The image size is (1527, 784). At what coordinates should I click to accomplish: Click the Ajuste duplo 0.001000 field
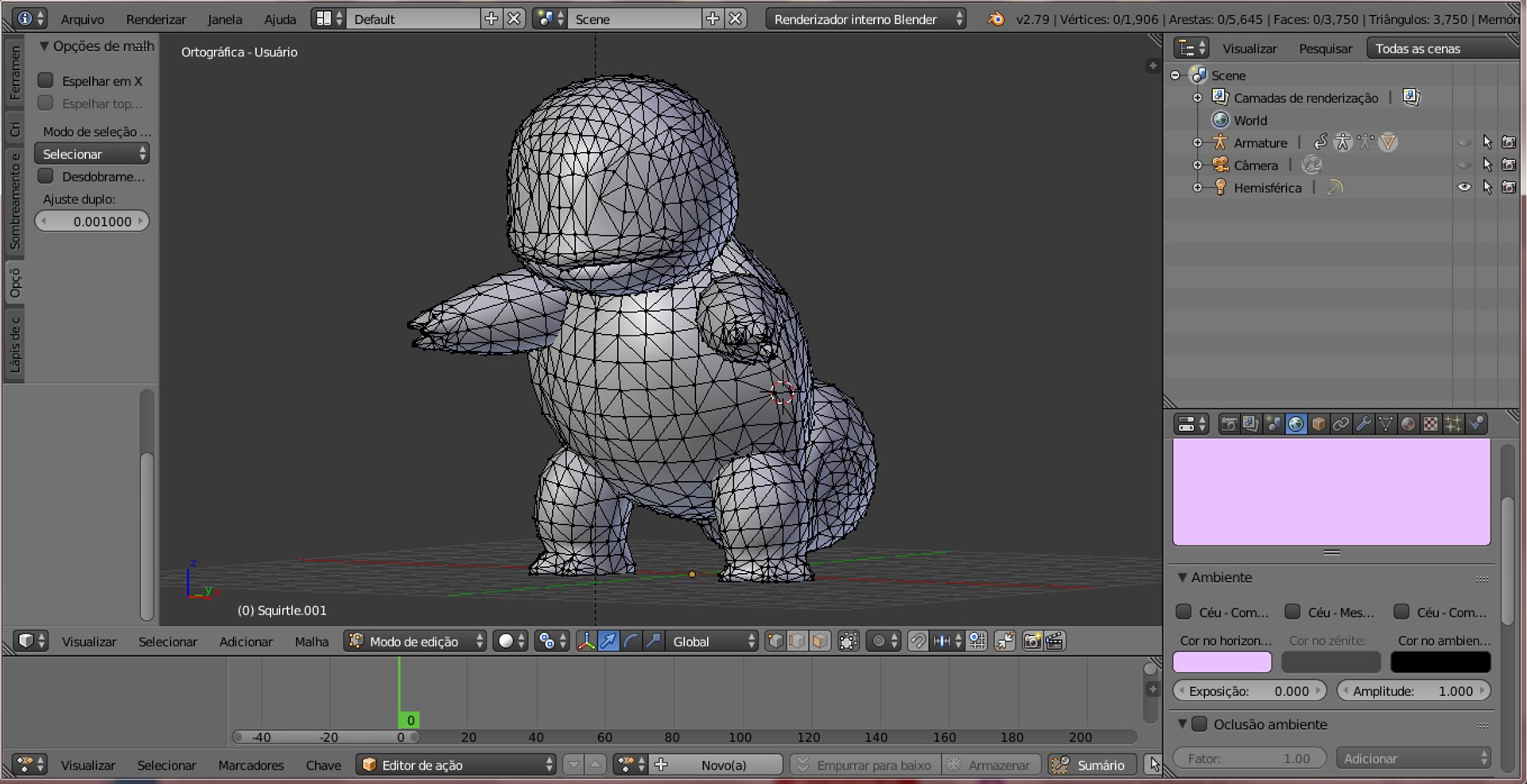coord(92,221)
